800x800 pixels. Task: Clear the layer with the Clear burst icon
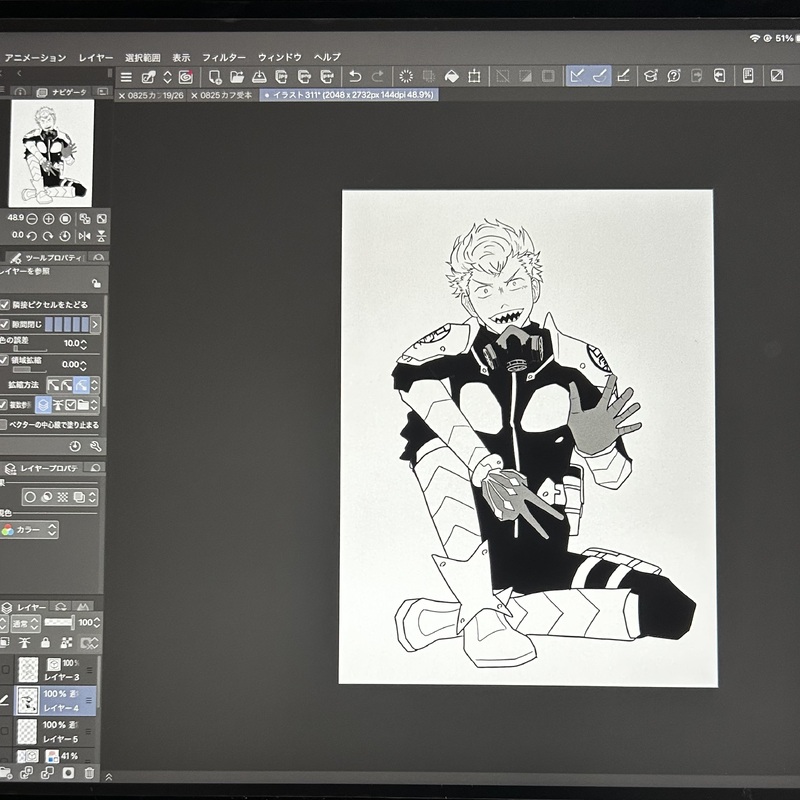pyautogui.click(x=406, y=77)
